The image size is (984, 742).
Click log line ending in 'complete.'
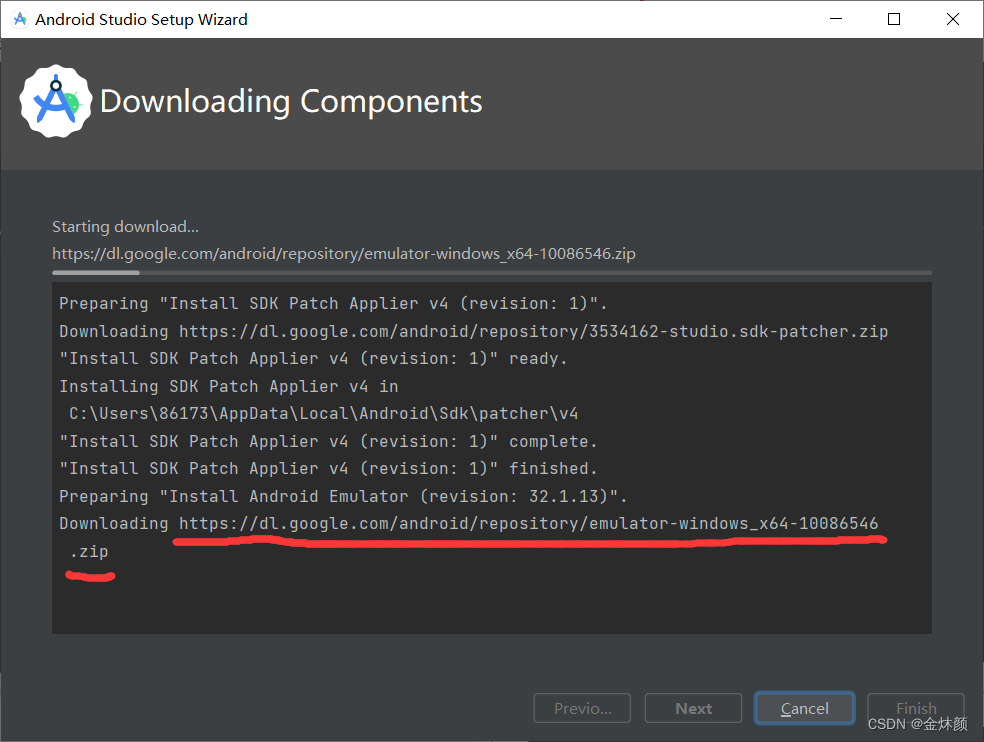click(x=328, y=441)
